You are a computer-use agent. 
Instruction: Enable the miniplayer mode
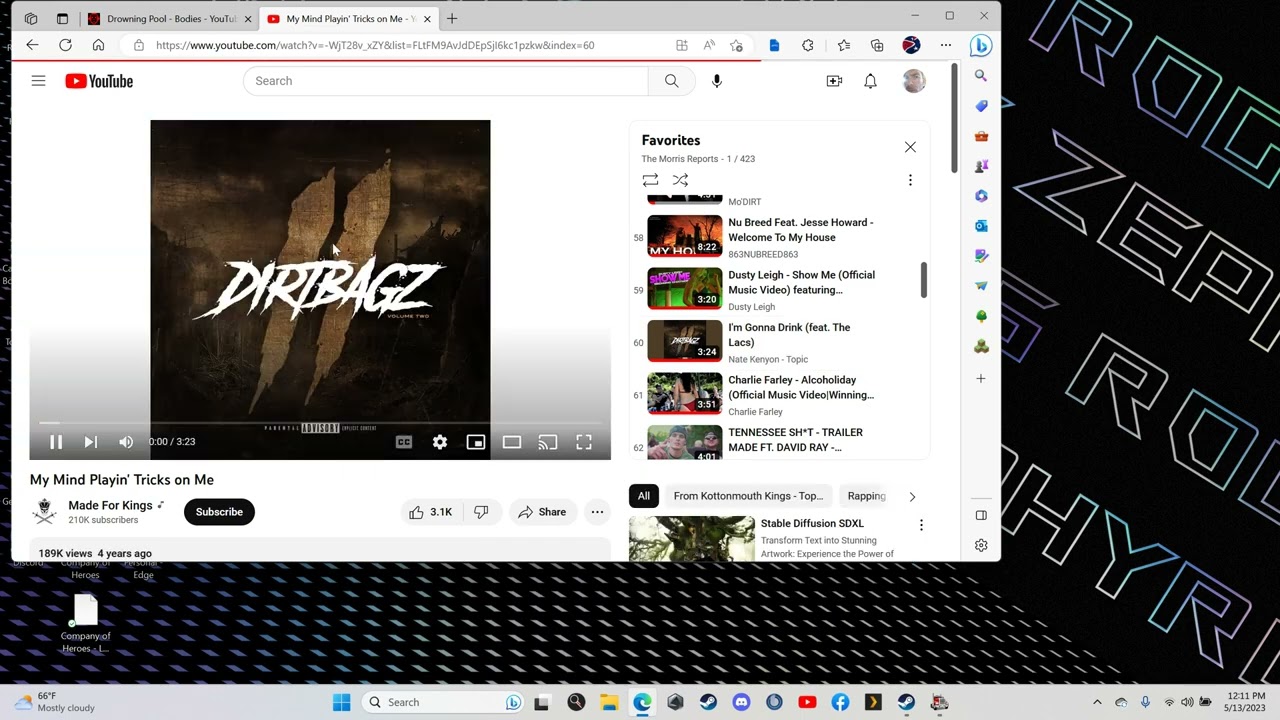tap(476, 442)
